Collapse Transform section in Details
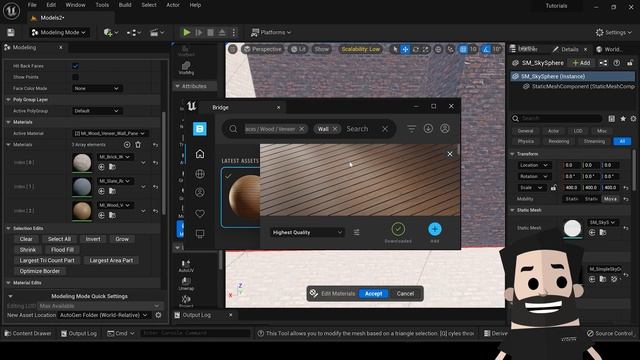640x360 pixels. [x=512, y=154]
